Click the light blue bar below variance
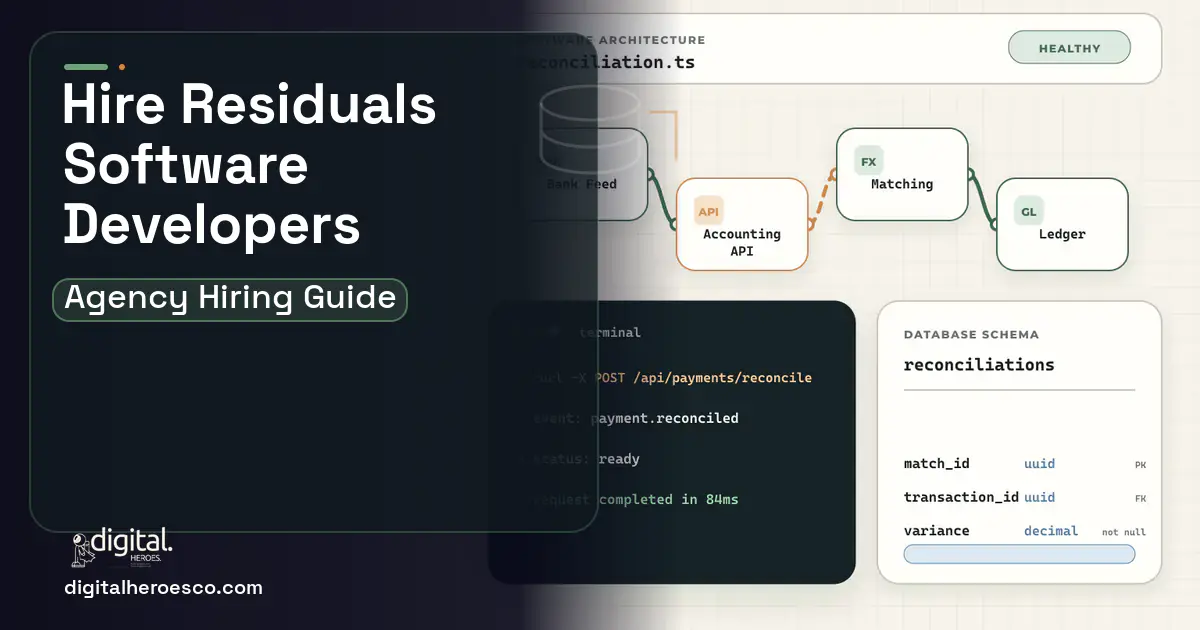The image size is (1200, 630). click(x=1019, y=554)
